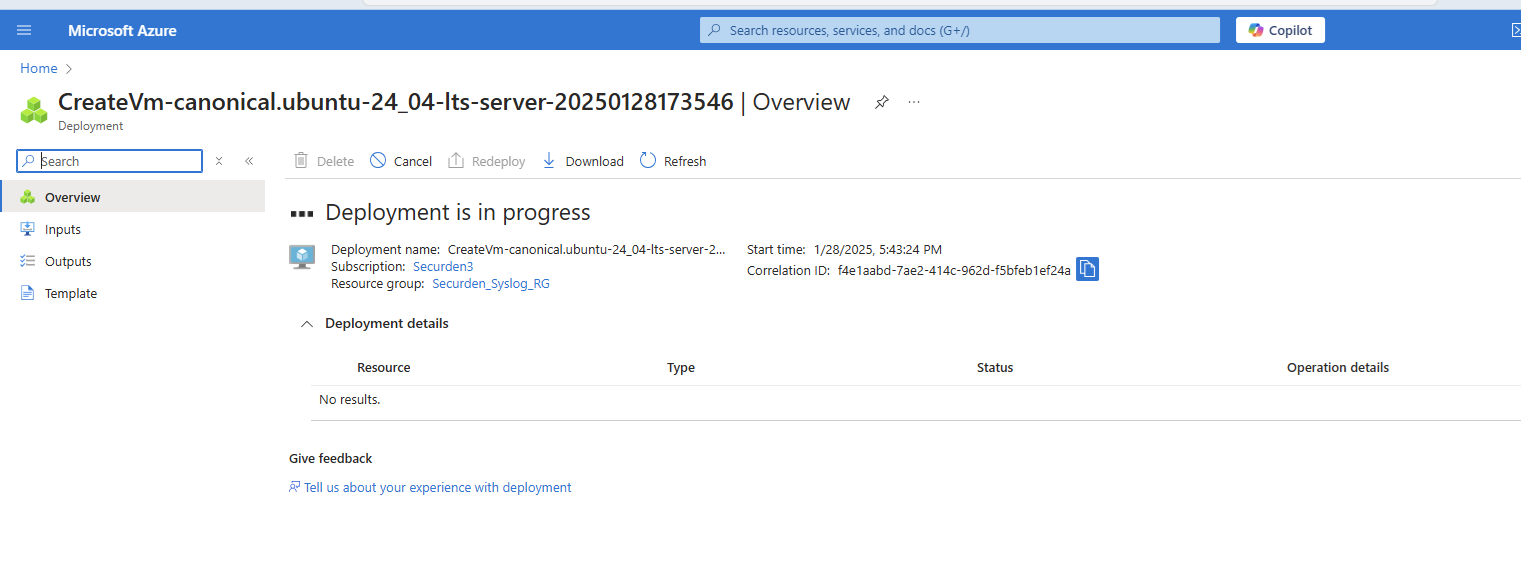Select Overview in the sidebar

(133, 197)
